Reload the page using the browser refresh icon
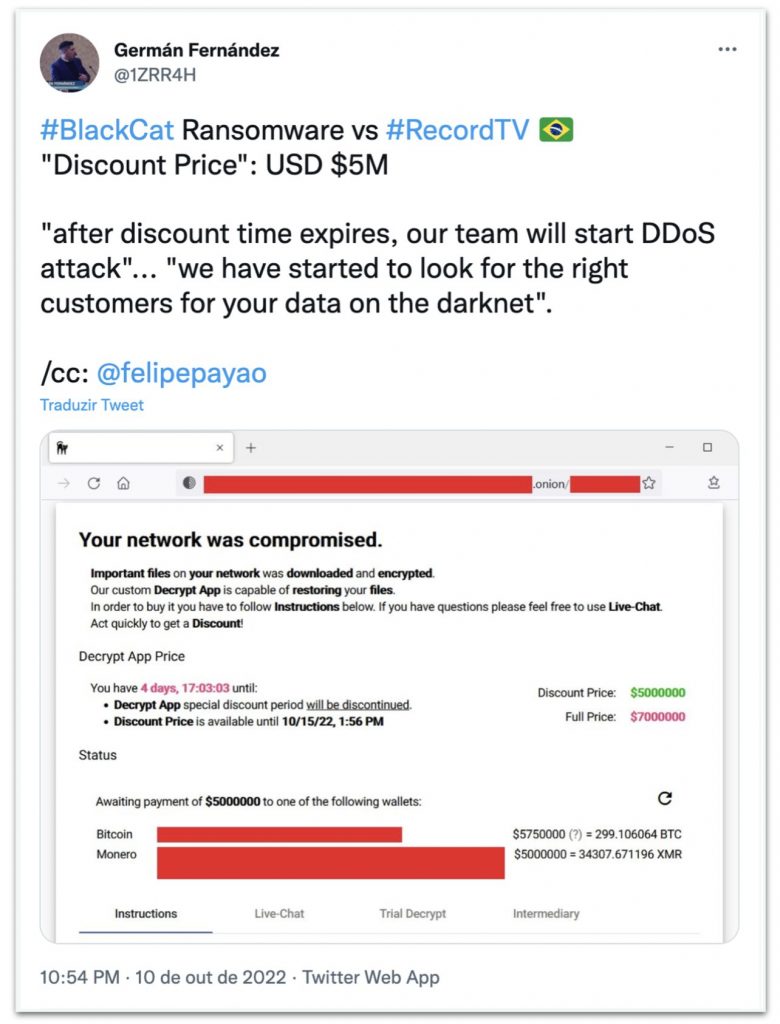 (x=94, y=483)
